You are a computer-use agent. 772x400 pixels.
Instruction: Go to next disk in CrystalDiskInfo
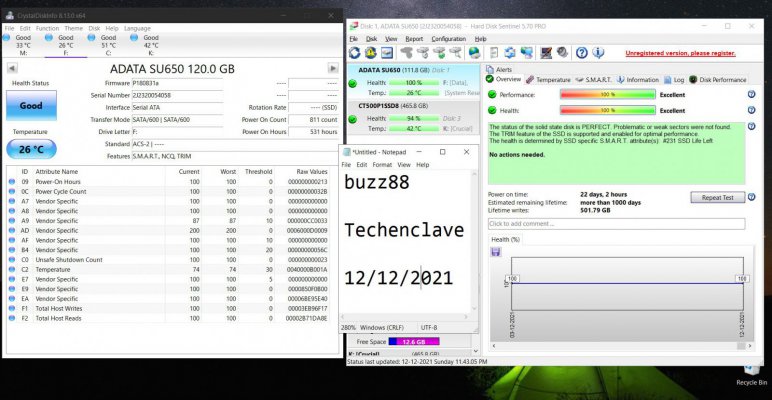(333, 68)
